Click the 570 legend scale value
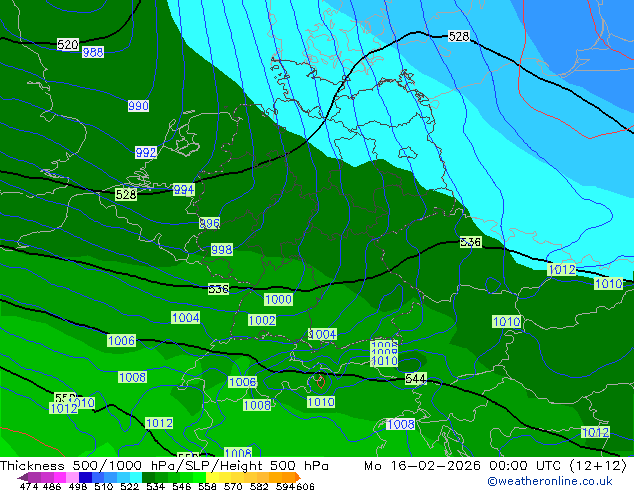 [x=233, y=486]
